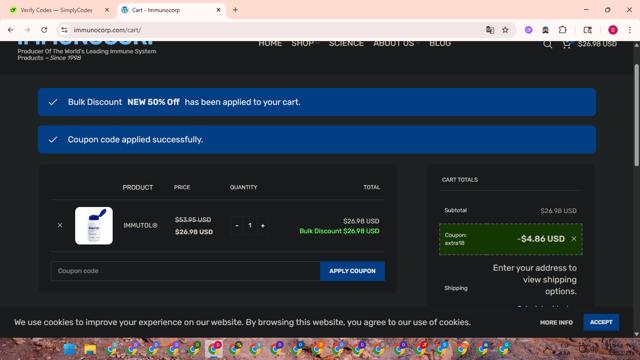Click the page vertical scrollbar thumb
Screen dimensions: 640x360
[x=636, y=115]
